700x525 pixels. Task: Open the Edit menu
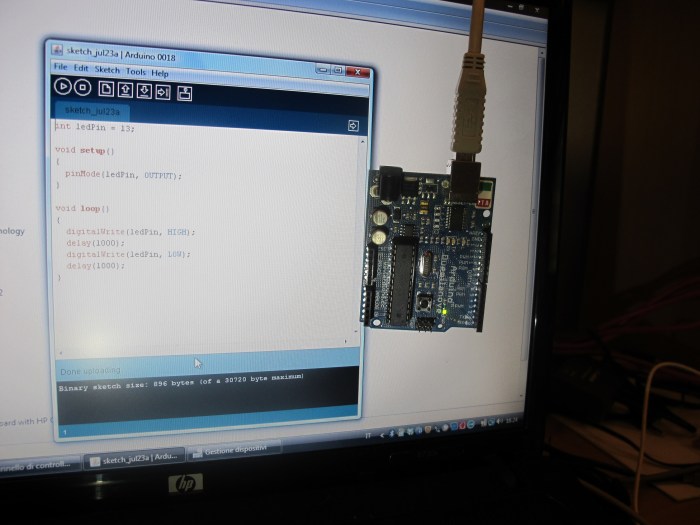coord(80,69)
